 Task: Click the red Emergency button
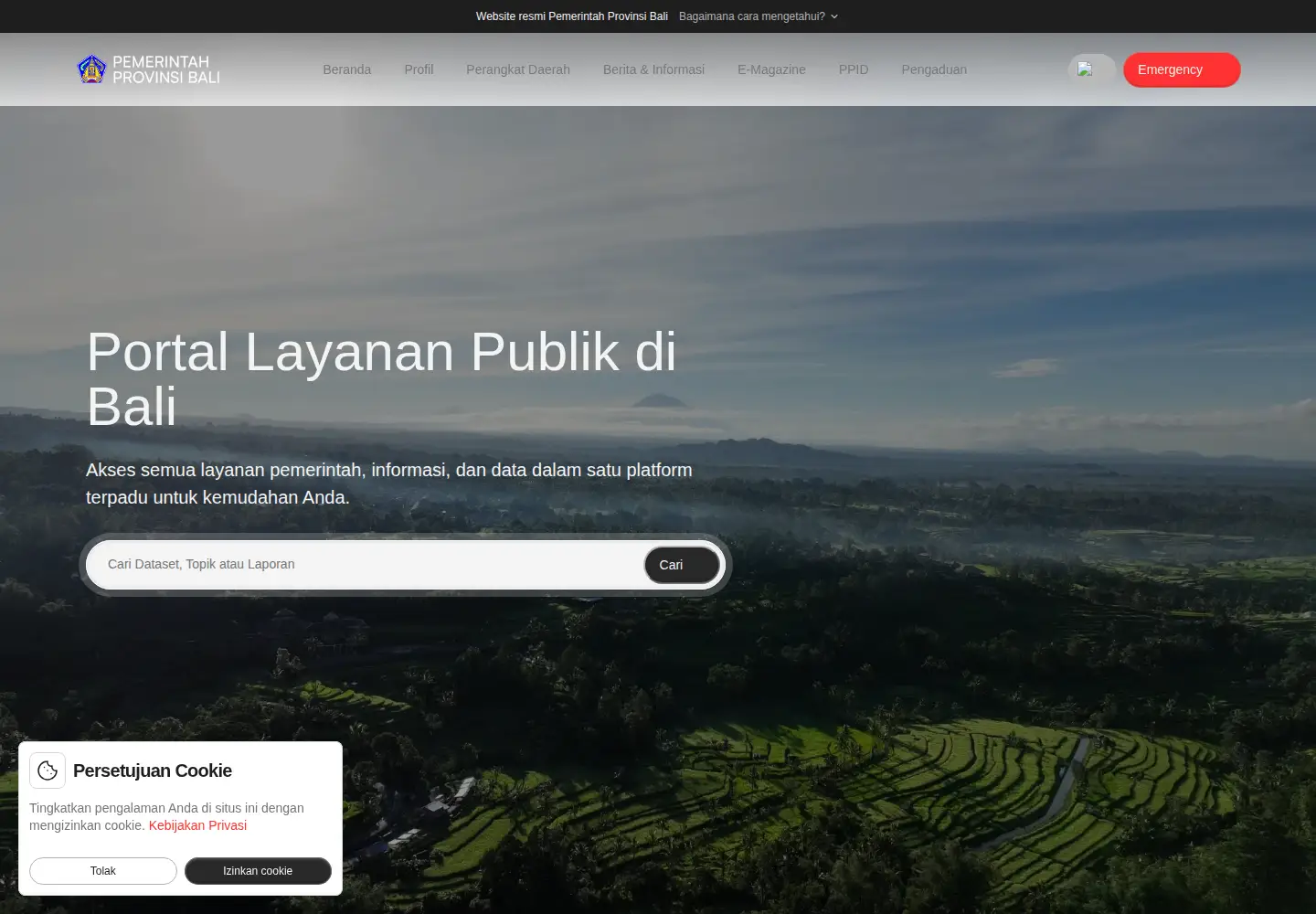1182,69
